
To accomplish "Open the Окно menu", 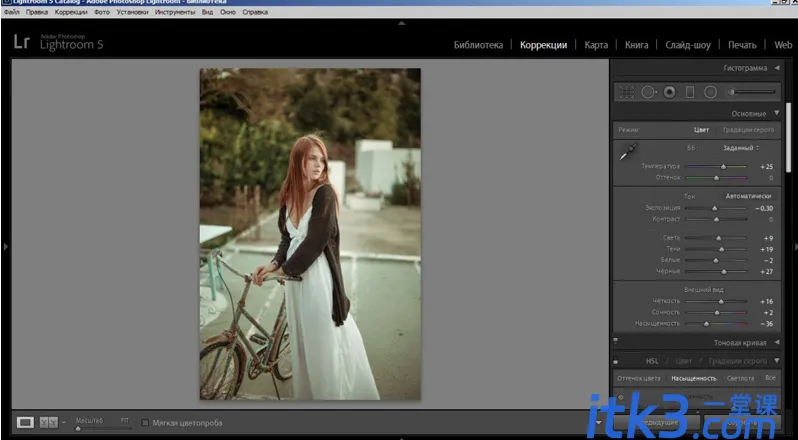I will pyautogui.click(x=227, y=12).
